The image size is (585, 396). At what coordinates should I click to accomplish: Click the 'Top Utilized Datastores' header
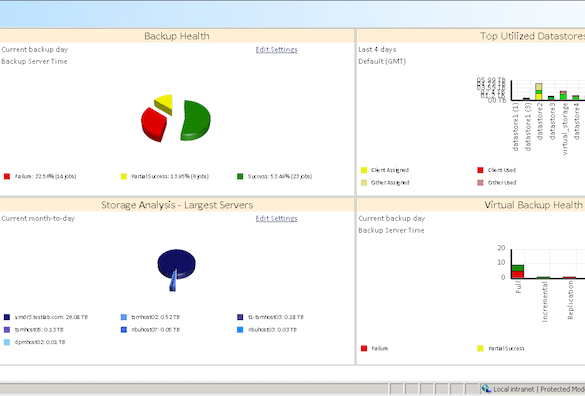tap(532, 36)
